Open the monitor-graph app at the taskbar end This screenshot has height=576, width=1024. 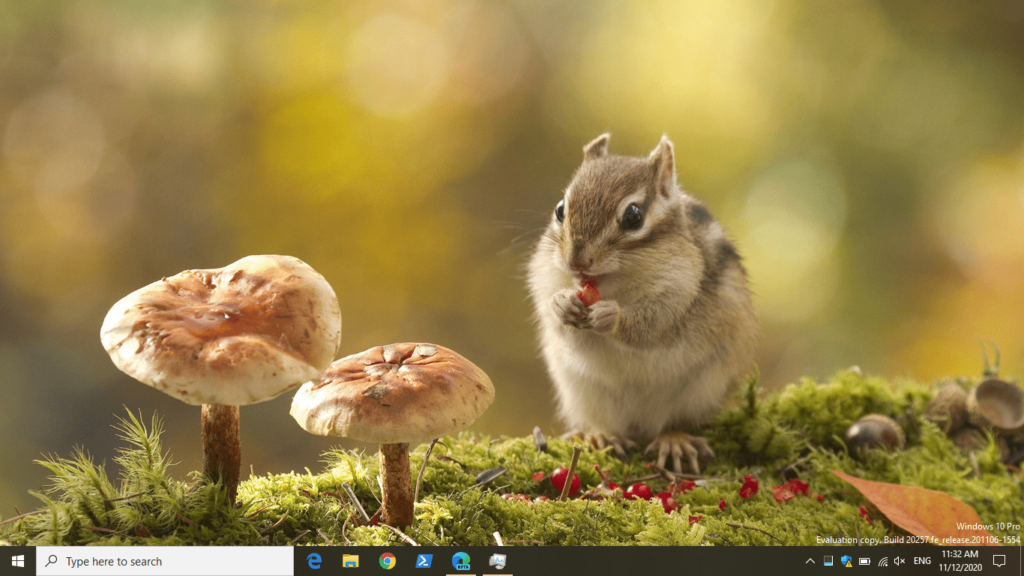coord(497,561)
